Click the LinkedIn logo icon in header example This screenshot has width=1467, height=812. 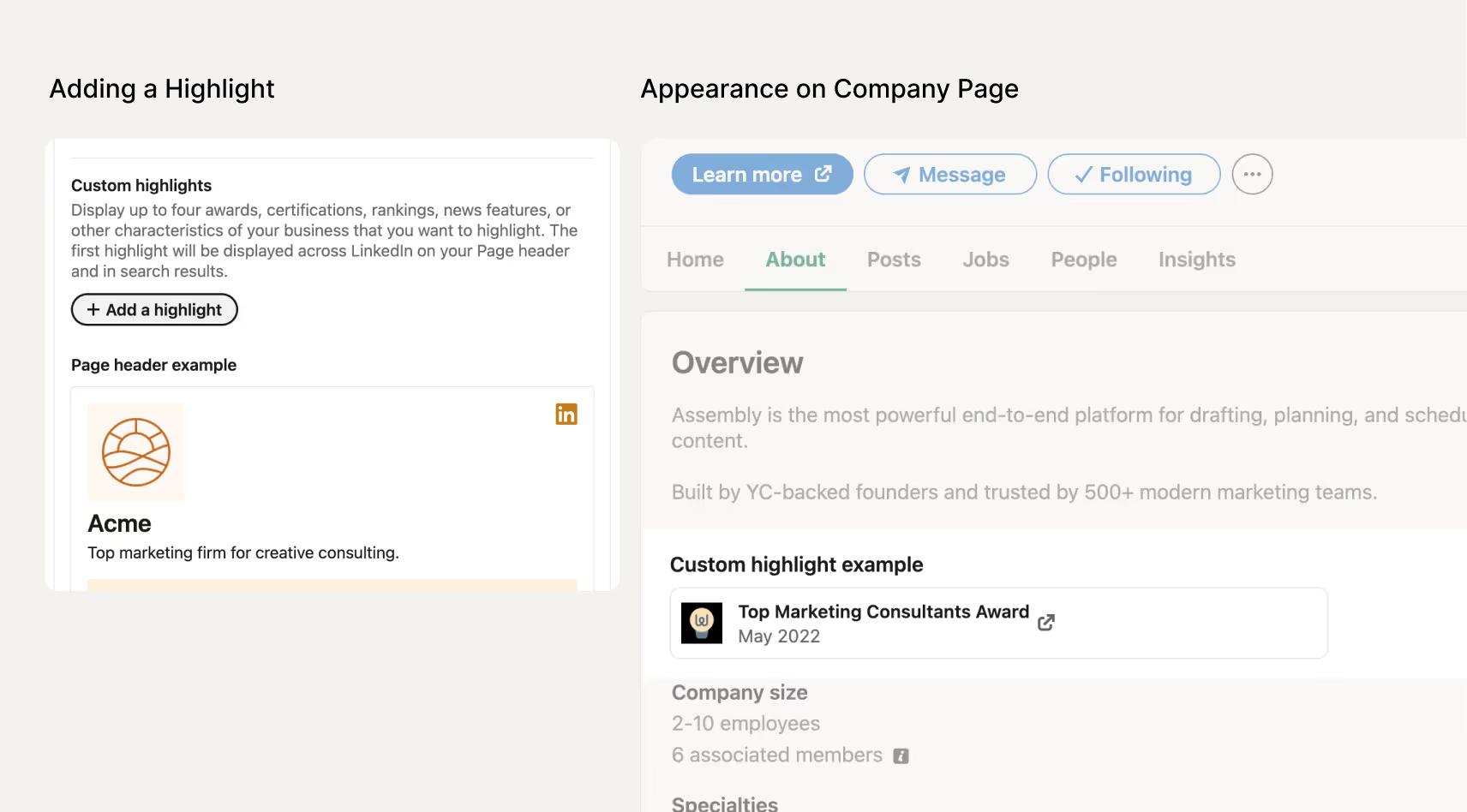pyautogui.click(x=566, y=415)
